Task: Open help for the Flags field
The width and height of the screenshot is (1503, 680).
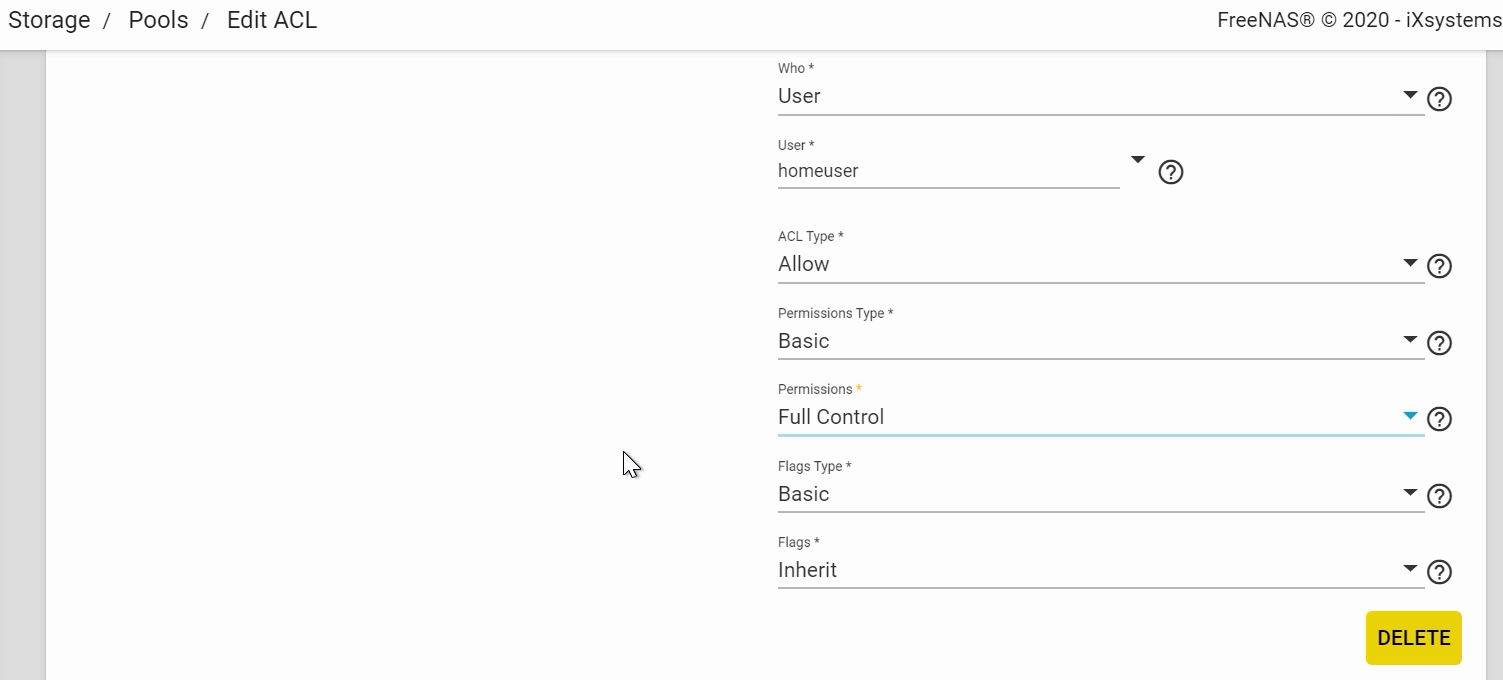Action: (x=1439, y=572)
